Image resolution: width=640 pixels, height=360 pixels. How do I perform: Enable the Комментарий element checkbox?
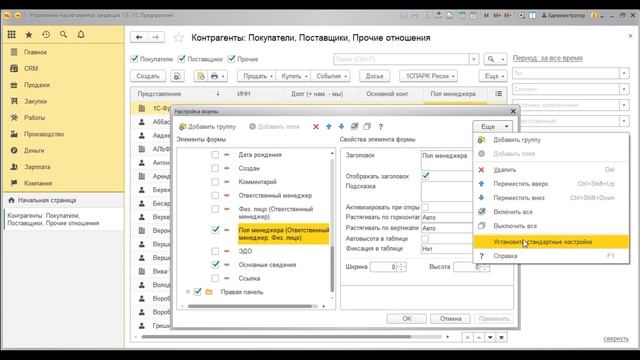pyautogui.click(x=215, y=182)
